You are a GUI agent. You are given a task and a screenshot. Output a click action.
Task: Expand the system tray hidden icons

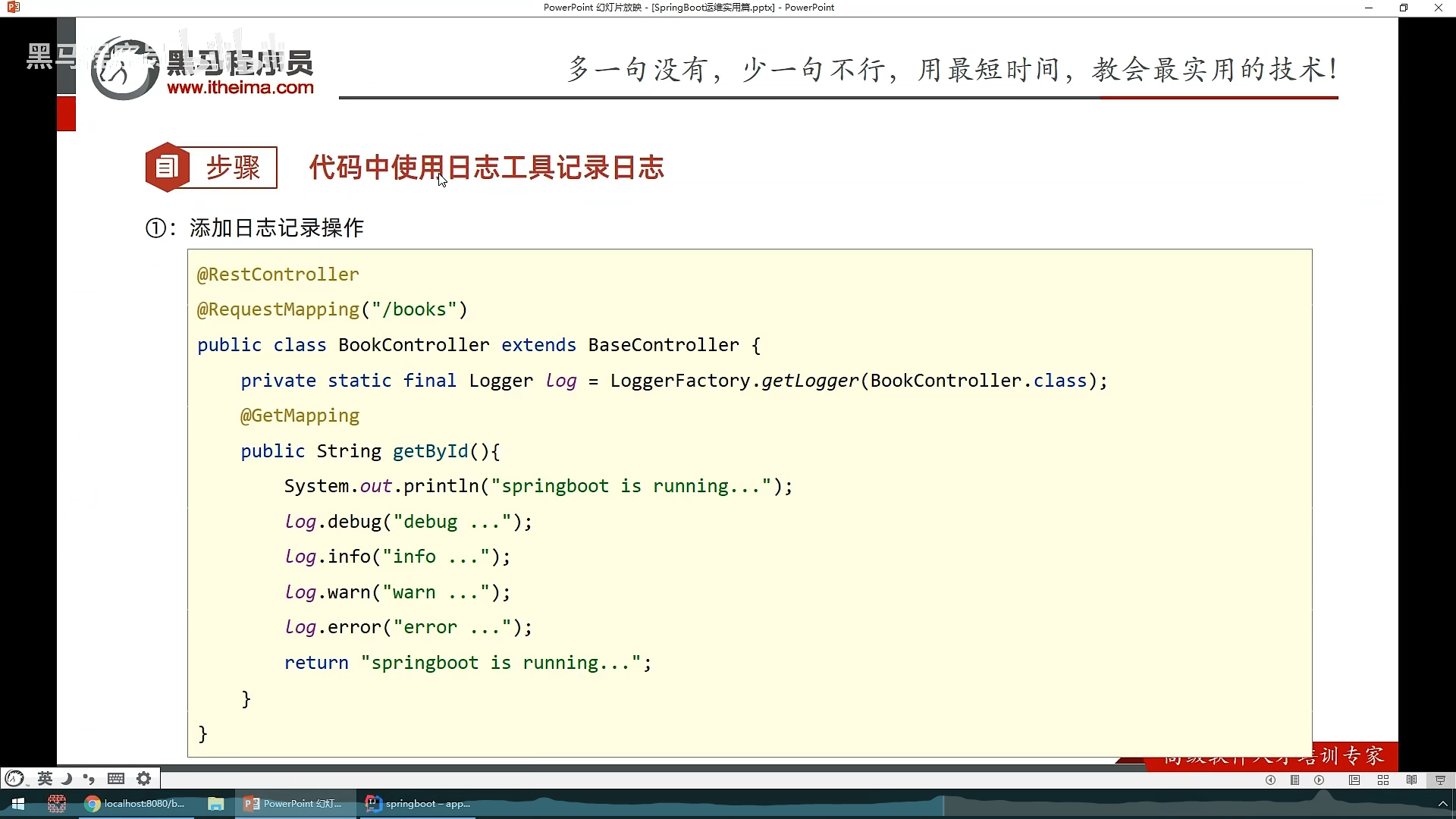(1442, 804)
